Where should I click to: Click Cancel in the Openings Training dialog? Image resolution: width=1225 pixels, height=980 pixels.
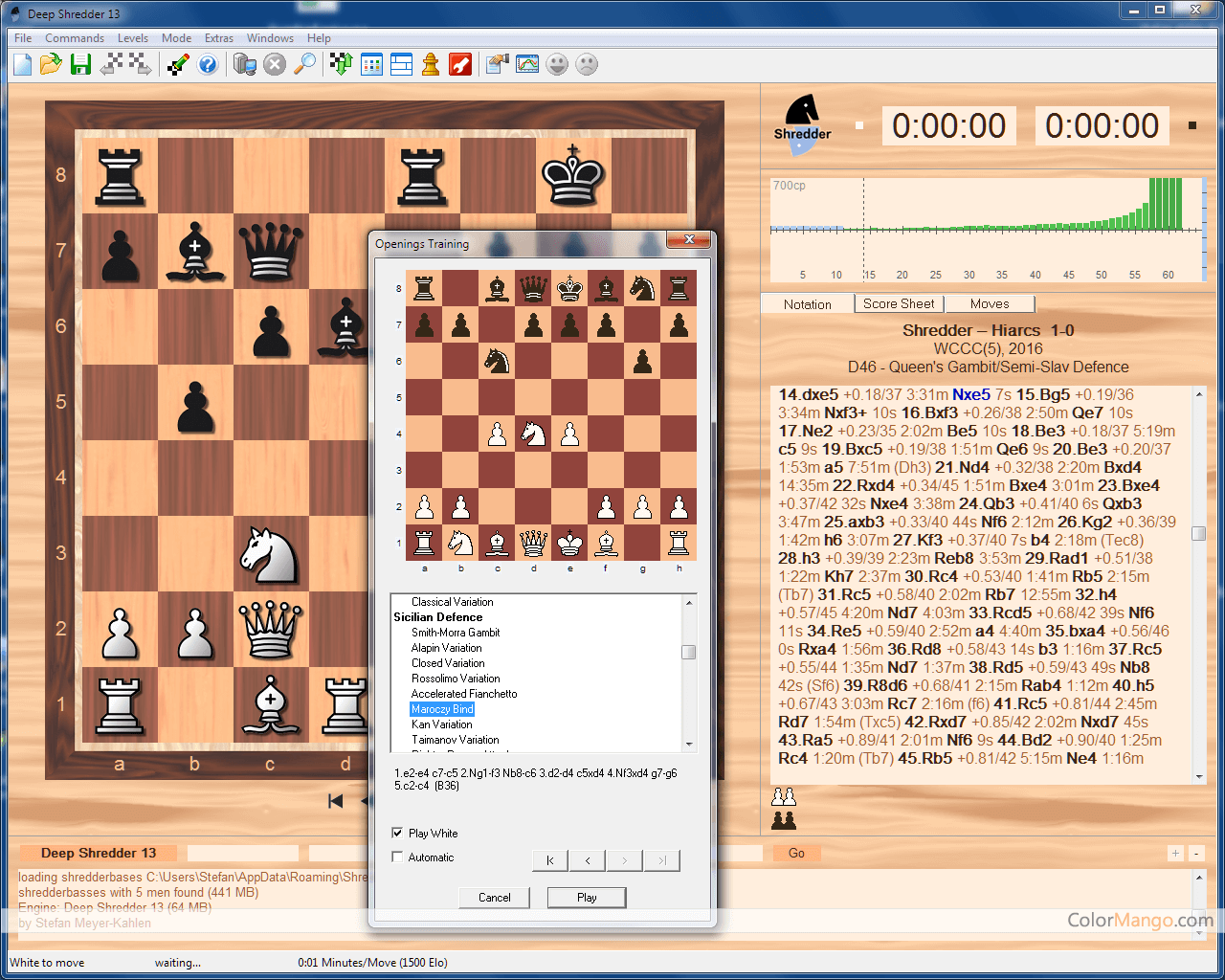coord(494,898)
